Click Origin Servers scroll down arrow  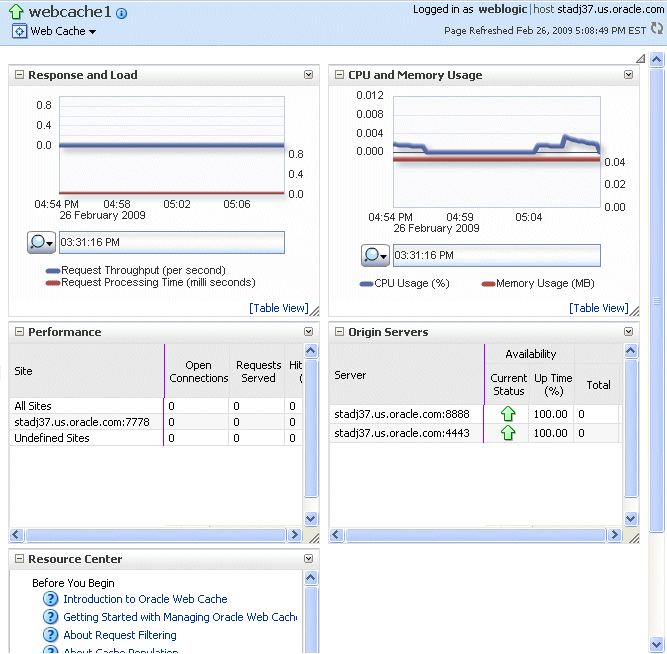point(631,518)
